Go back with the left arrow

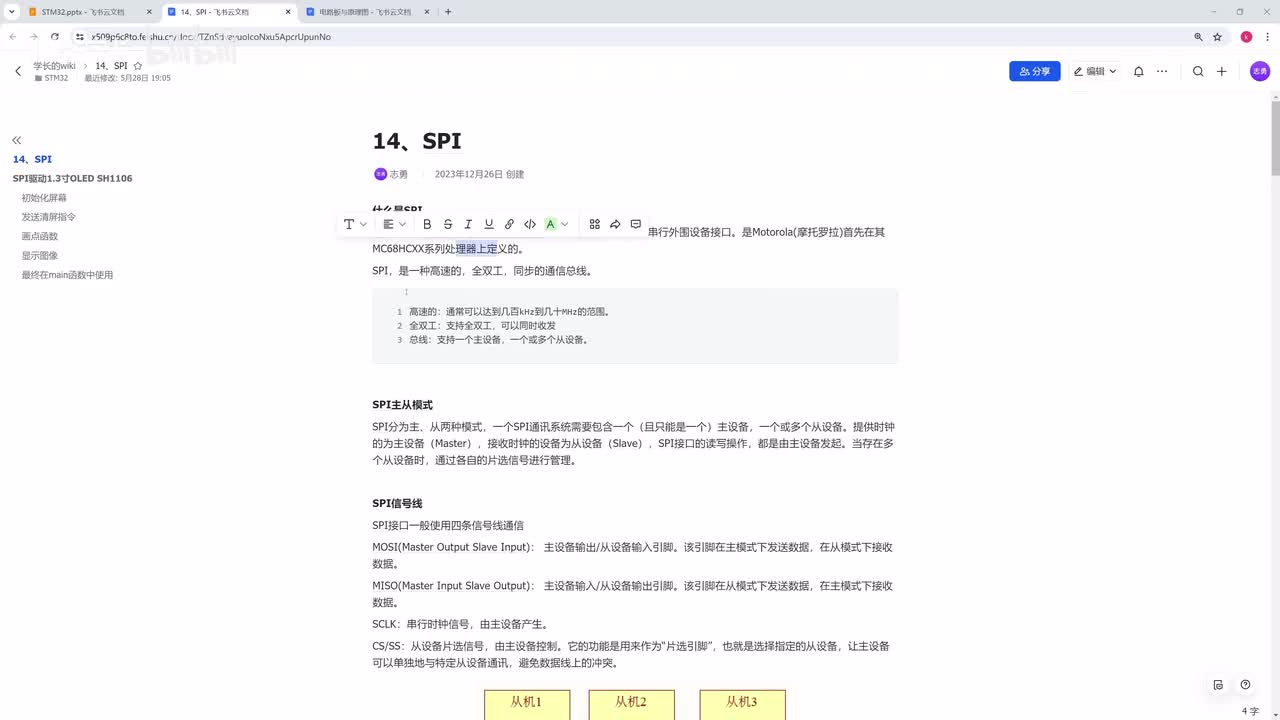click(x=18, y=71)
